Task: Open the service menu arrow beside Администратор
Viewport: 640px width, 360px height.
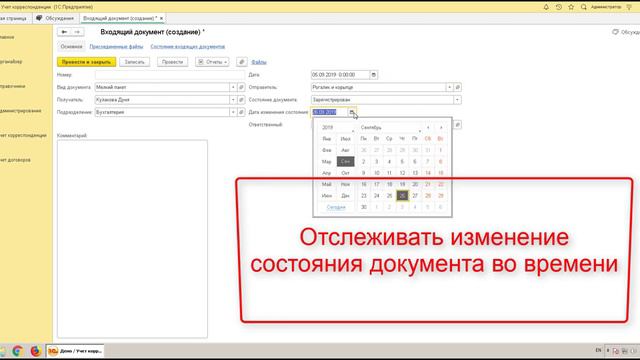Action: 629,7
